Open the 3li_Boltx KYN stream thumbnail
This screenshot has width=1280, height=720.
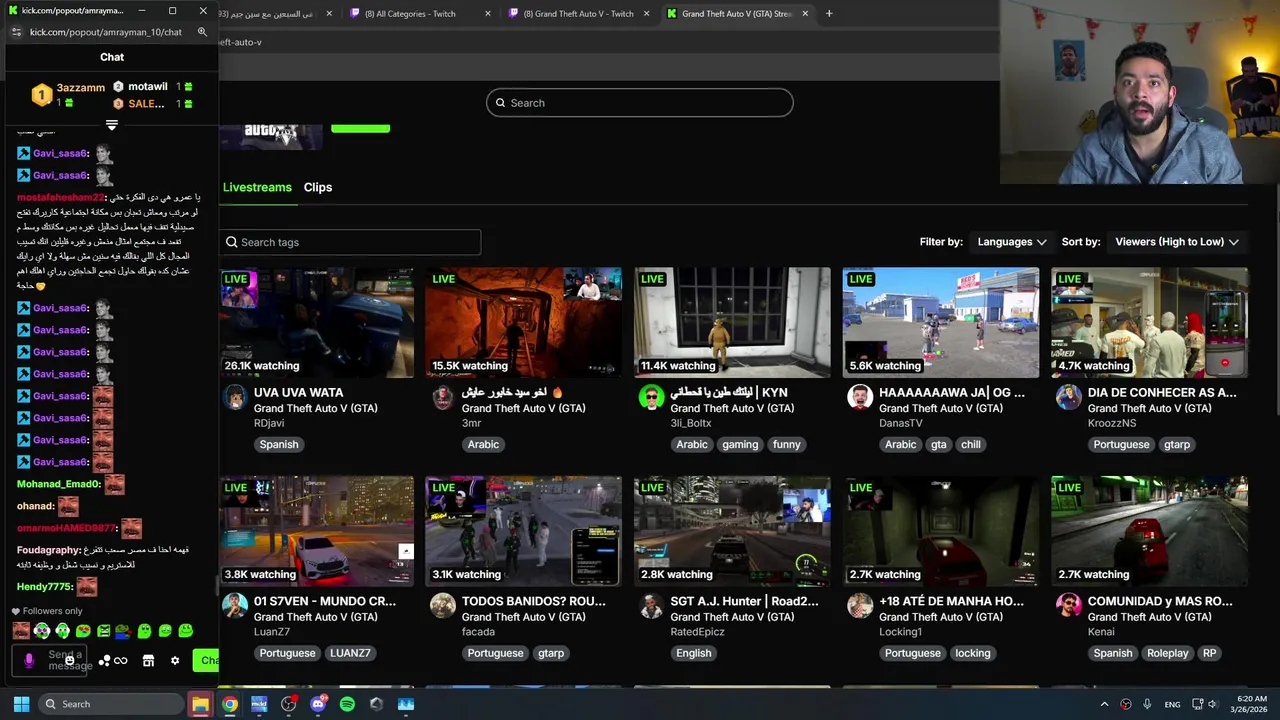pos(732,322)
